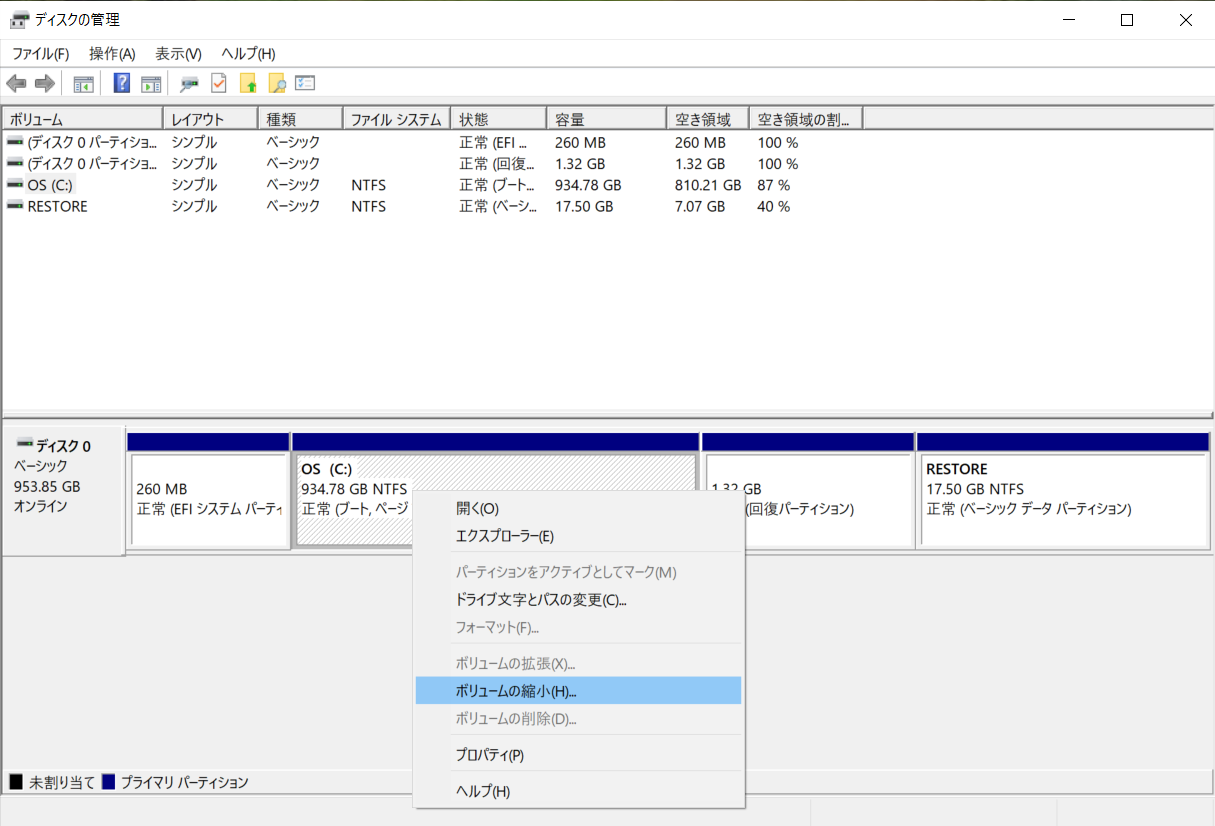Sort by the 空き領域の割... column header

coord(806,119)
